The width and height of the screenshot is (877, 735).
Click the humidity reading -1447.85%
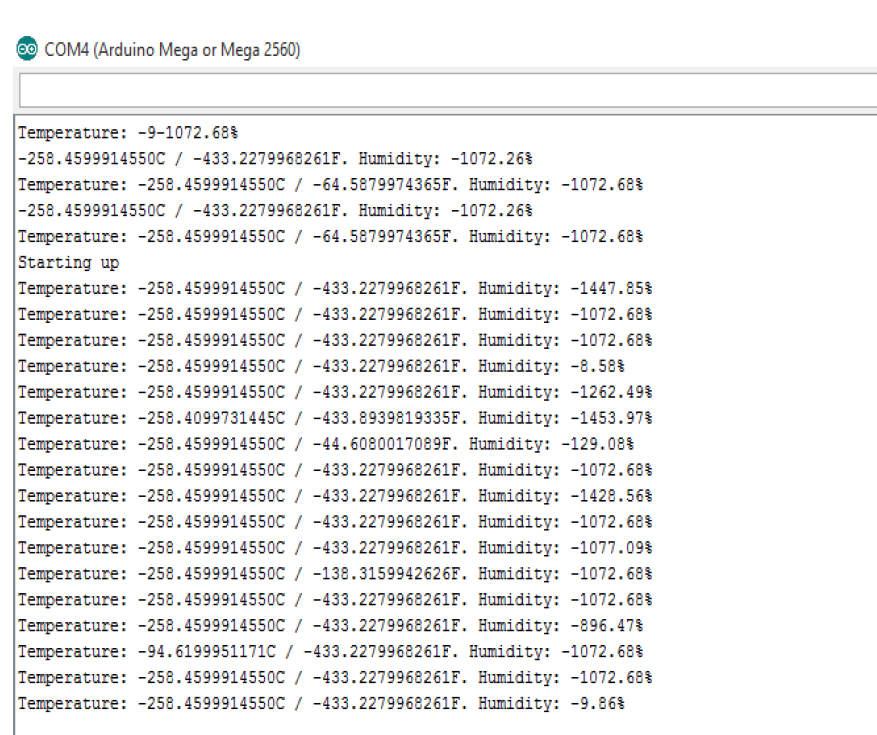point(611,289)
